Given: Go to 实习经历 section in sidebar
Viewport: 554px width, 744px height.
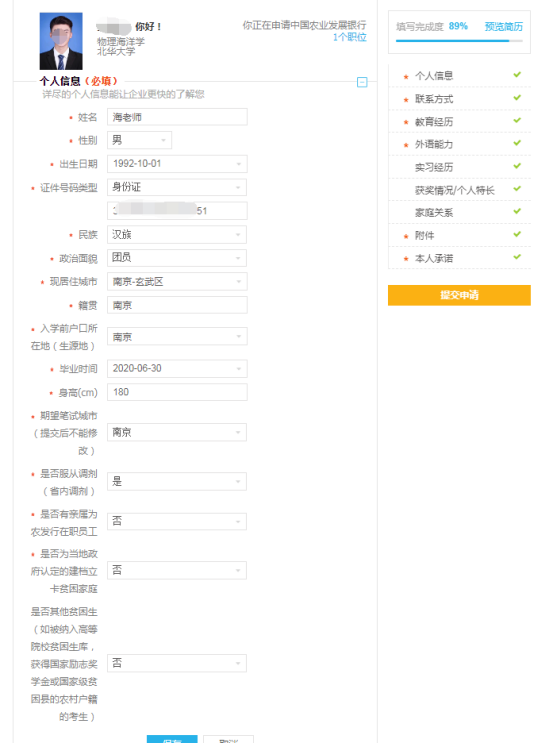Looking at the screenshot, I should coord(434,167).
